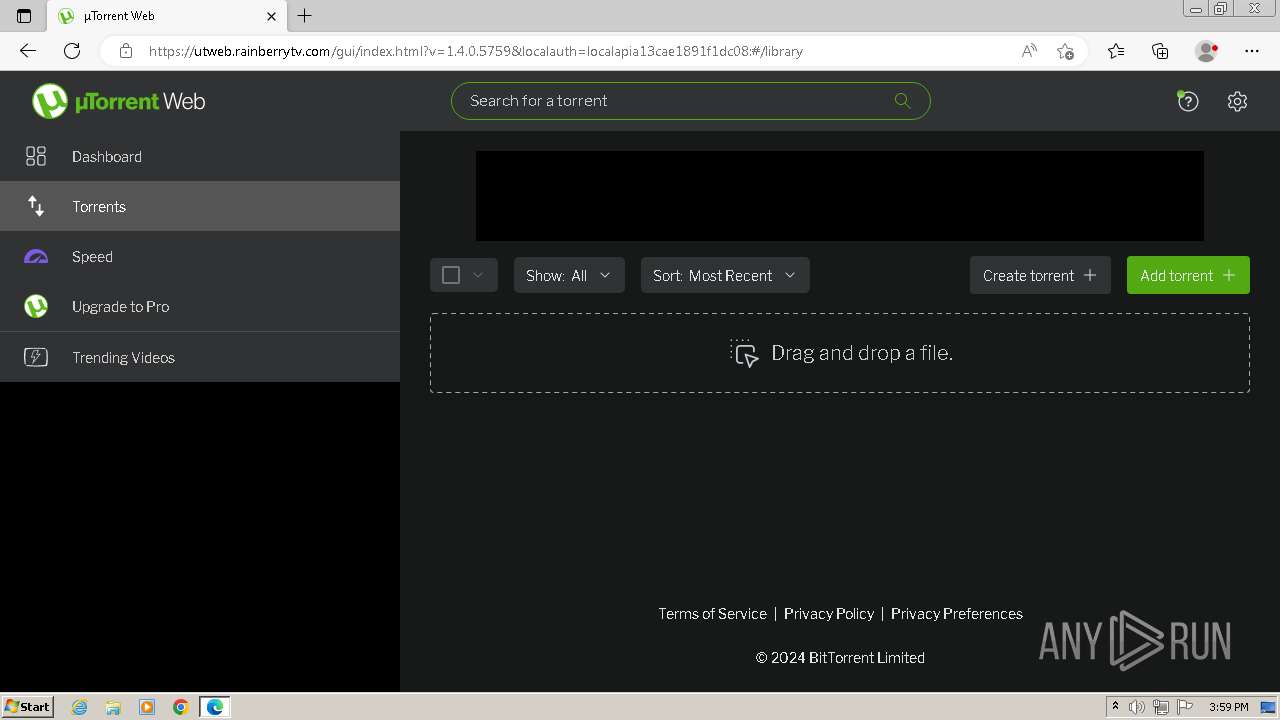Open Chrome from the taskbar
This screenshot has width=1280, height=720.
coord(181,707)
